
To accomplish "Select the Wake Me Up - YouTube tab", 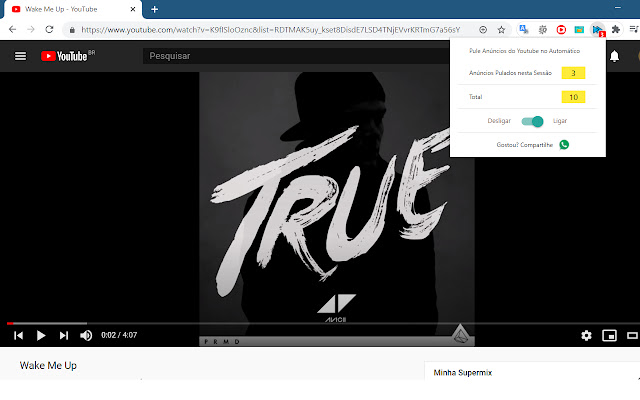I will point(72,9).
